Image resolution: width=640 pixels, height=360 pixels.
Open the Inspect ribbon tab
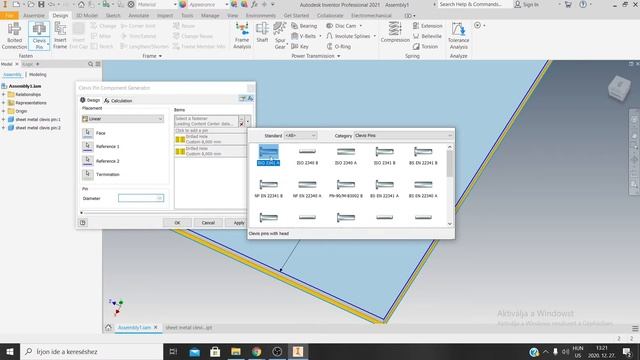click(x=165, y=16)
